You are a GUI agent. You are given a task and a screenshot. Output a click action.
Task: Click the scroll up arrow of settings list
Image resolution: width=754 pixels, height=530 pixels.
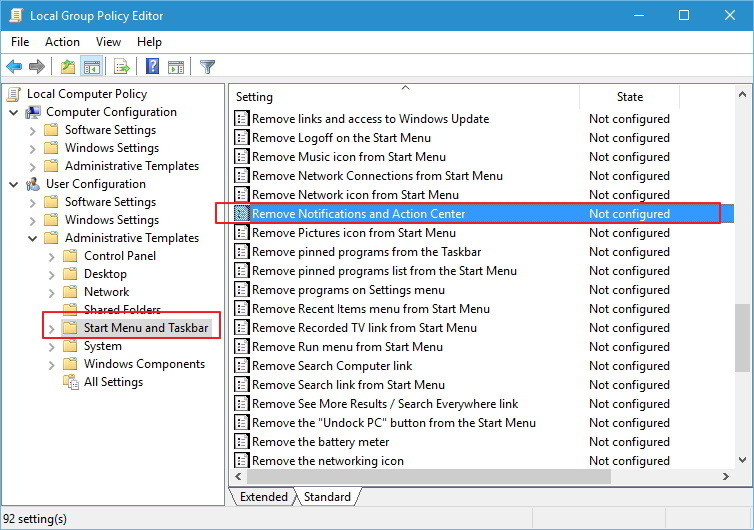click(x=742, y=95)
